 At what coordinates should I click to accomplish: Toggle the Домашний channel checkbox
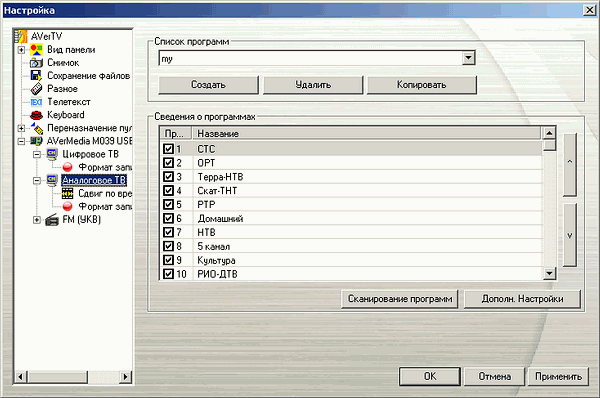tap(168, 218)
